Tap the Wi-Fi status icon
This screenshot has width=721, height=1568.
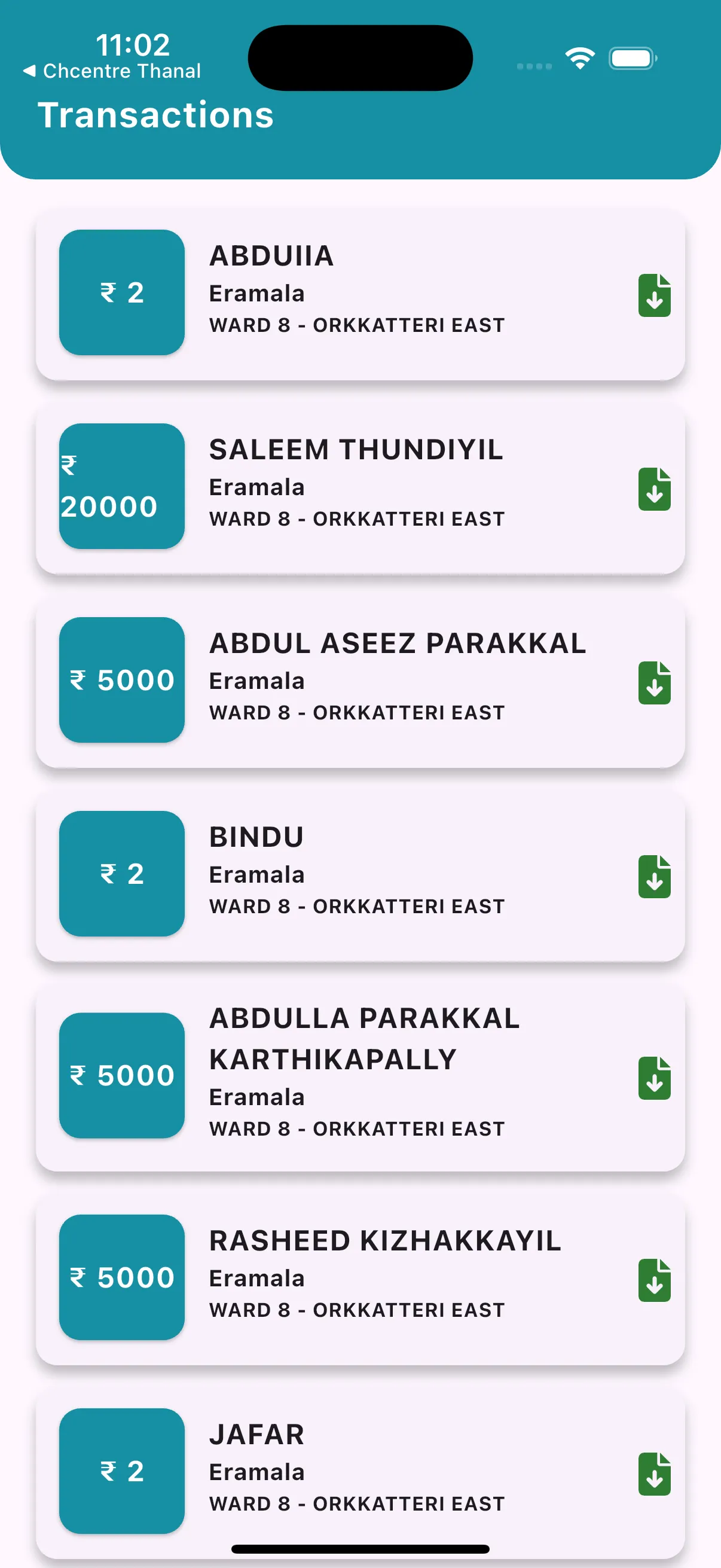tap(580, 59)
